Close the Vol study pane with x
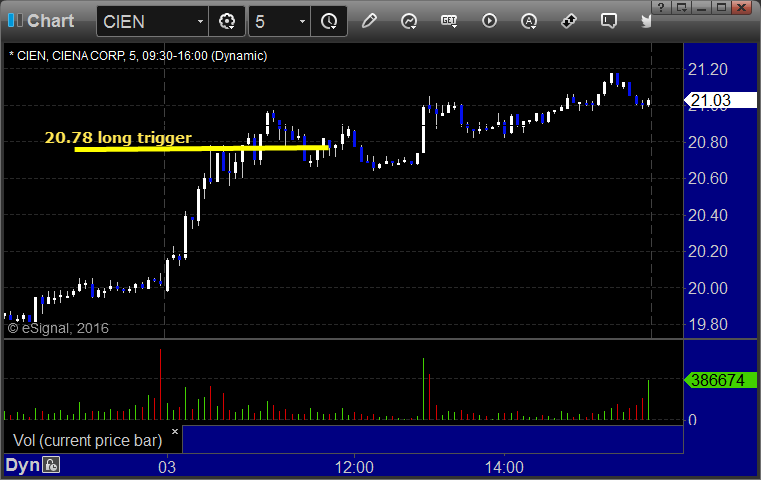This screenshot has width=761, height=480. [x=175, y=431]
